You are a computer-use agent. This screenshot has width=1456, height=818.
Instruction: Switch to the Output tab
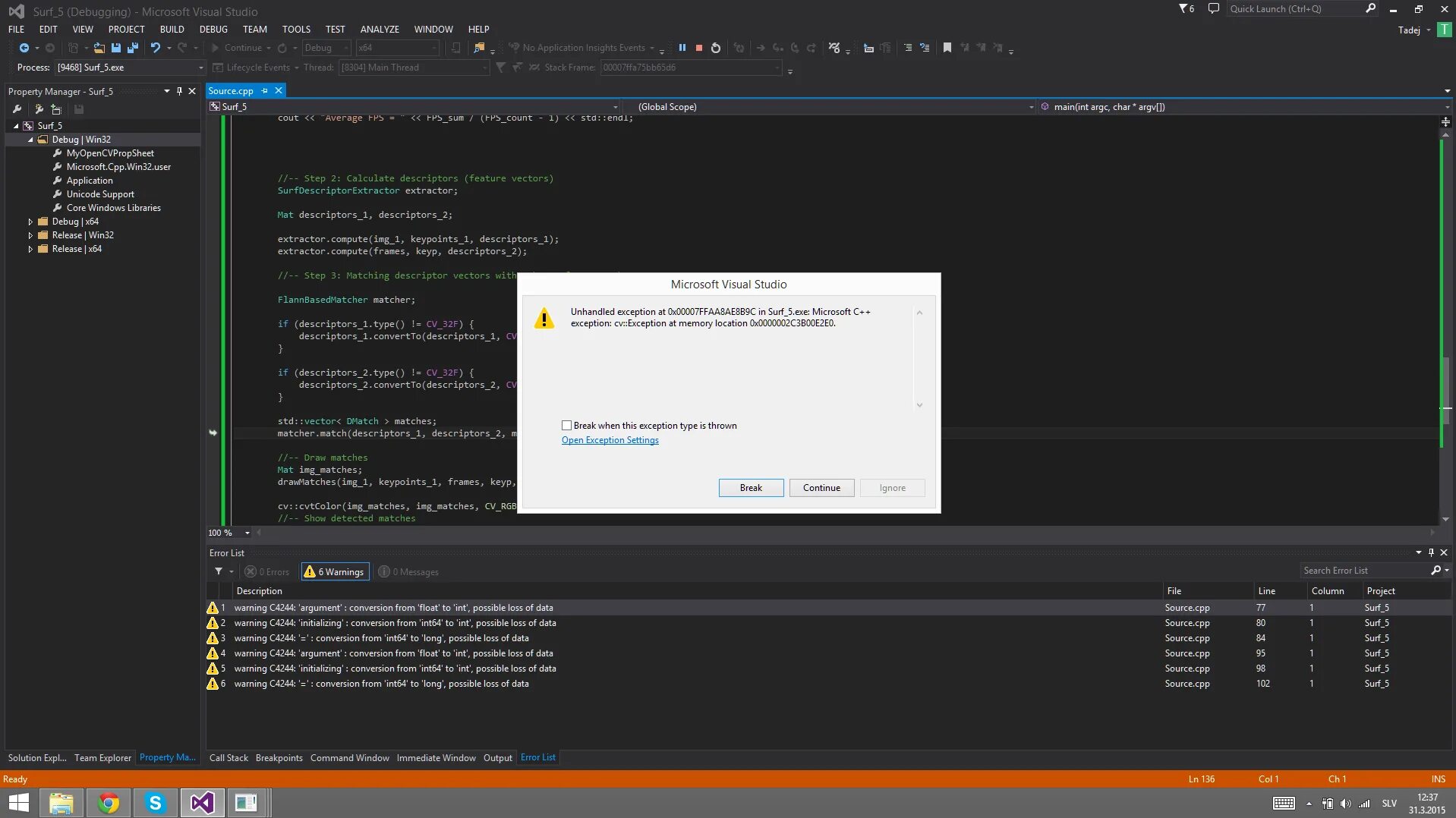pyautogui.click(x=498, y=757)
